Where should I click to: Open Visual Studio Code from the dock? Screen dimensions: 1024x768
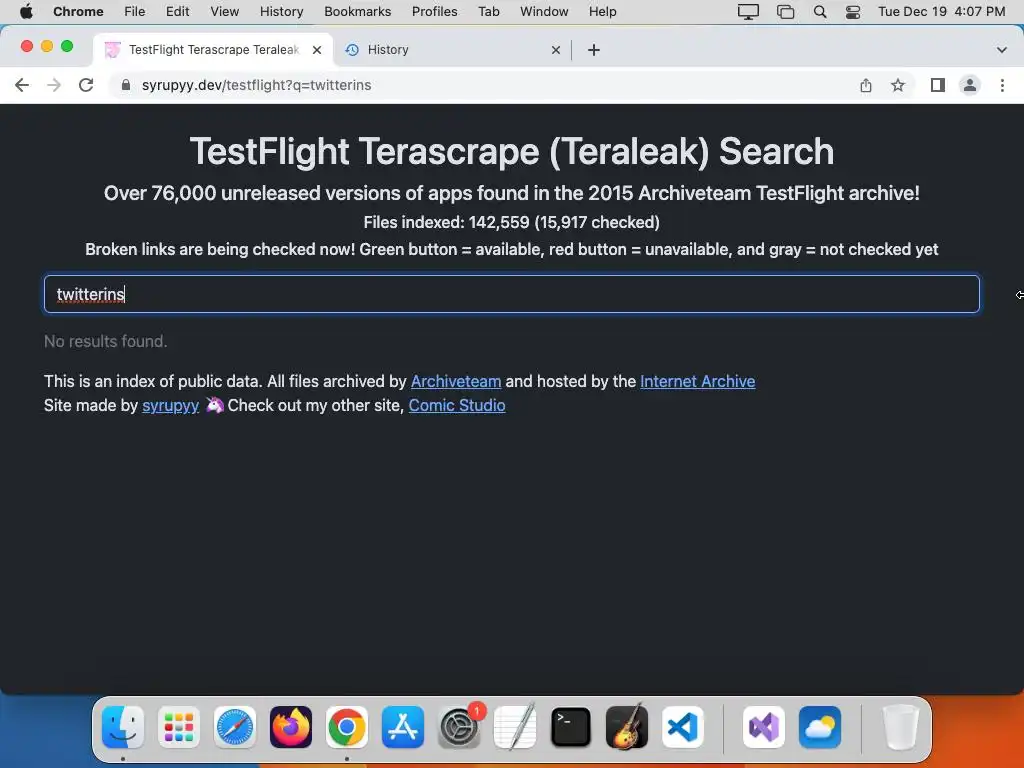(683, 727)
